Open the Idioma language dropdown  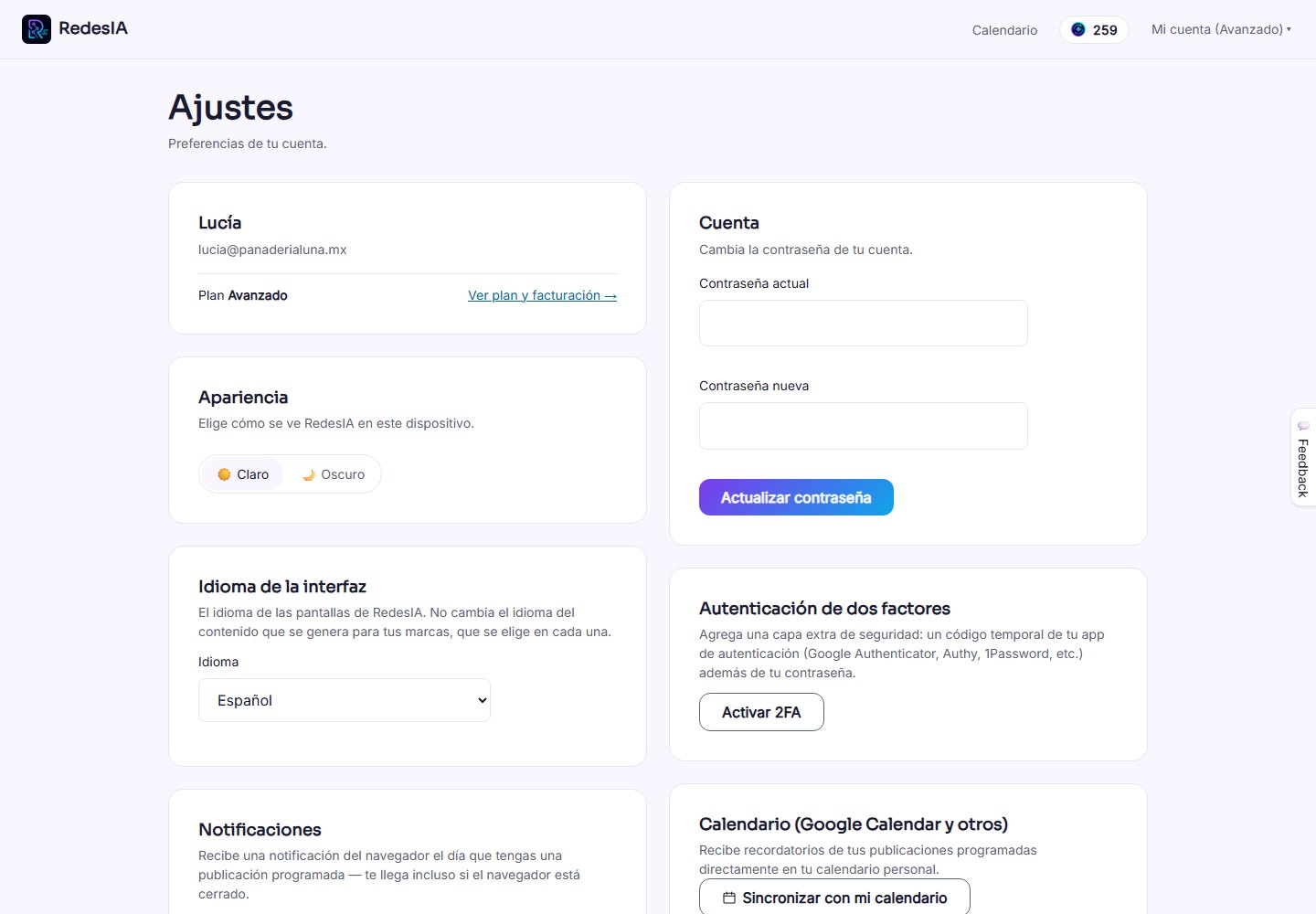345,700
